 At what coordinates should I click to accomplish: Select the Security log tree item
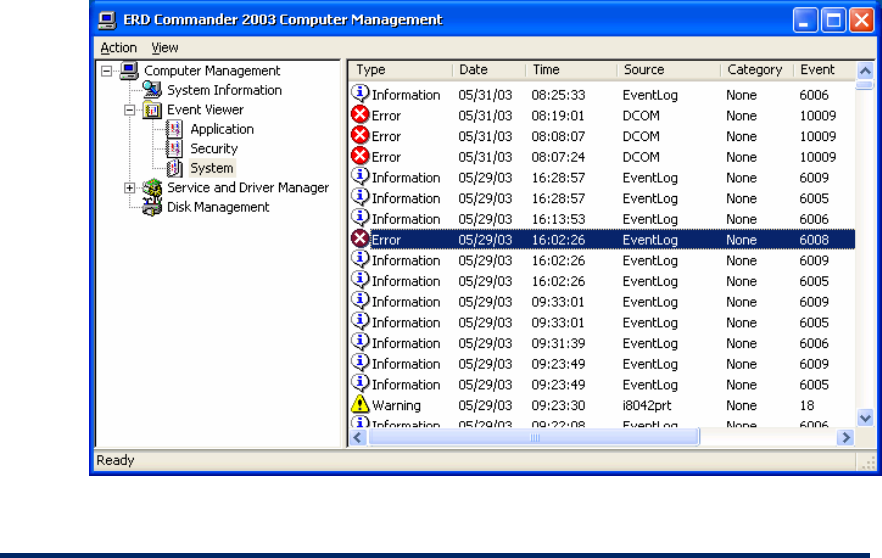point(214,148)
